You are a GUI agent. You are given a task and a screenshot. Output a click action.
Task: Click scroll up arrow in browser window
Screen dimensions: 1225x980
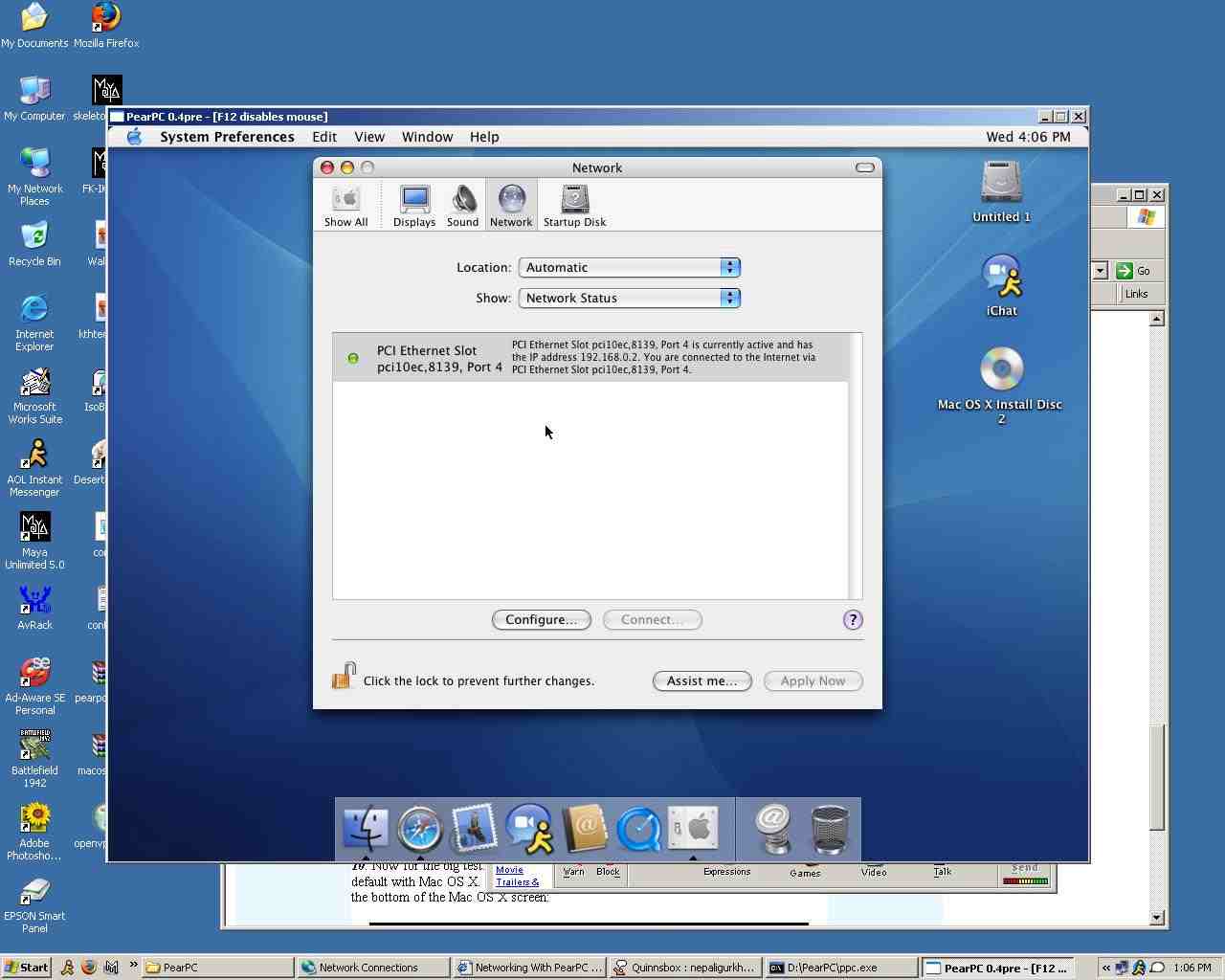[1157, 319]
